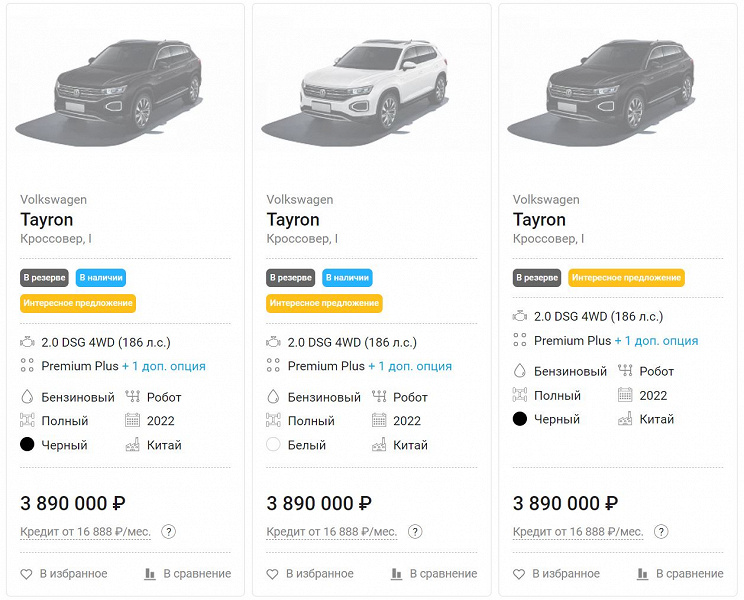This screenshot has width=744, height=600.
Task: Click 'В резерве' badge on third card
Action: click(536, 278)
